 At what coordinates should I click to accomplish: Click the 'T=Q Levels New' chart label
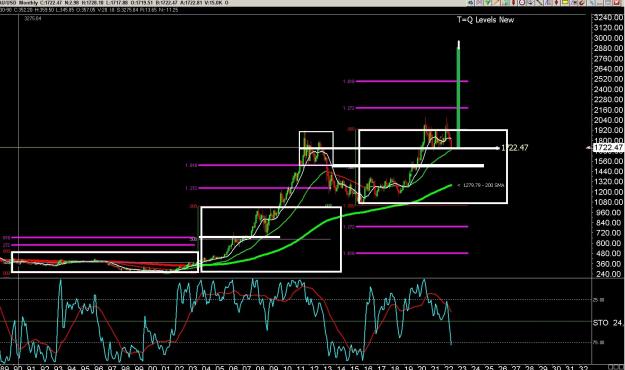[485, 20]
